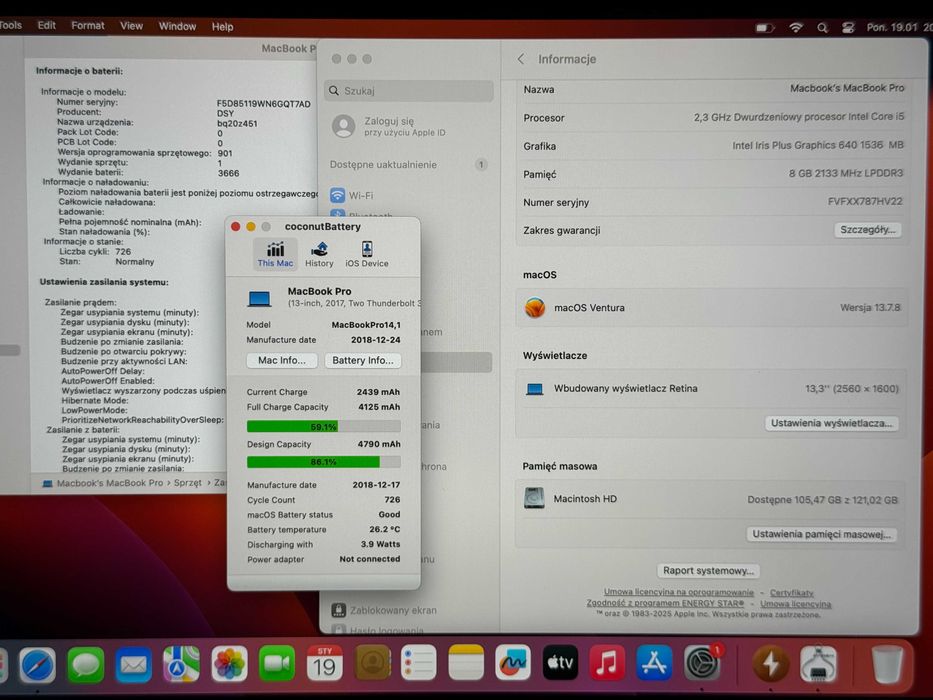This screenshot has width=933, height=700.
Task: Launch the Photos app from the Dock
Action: (x=229, y=663)
